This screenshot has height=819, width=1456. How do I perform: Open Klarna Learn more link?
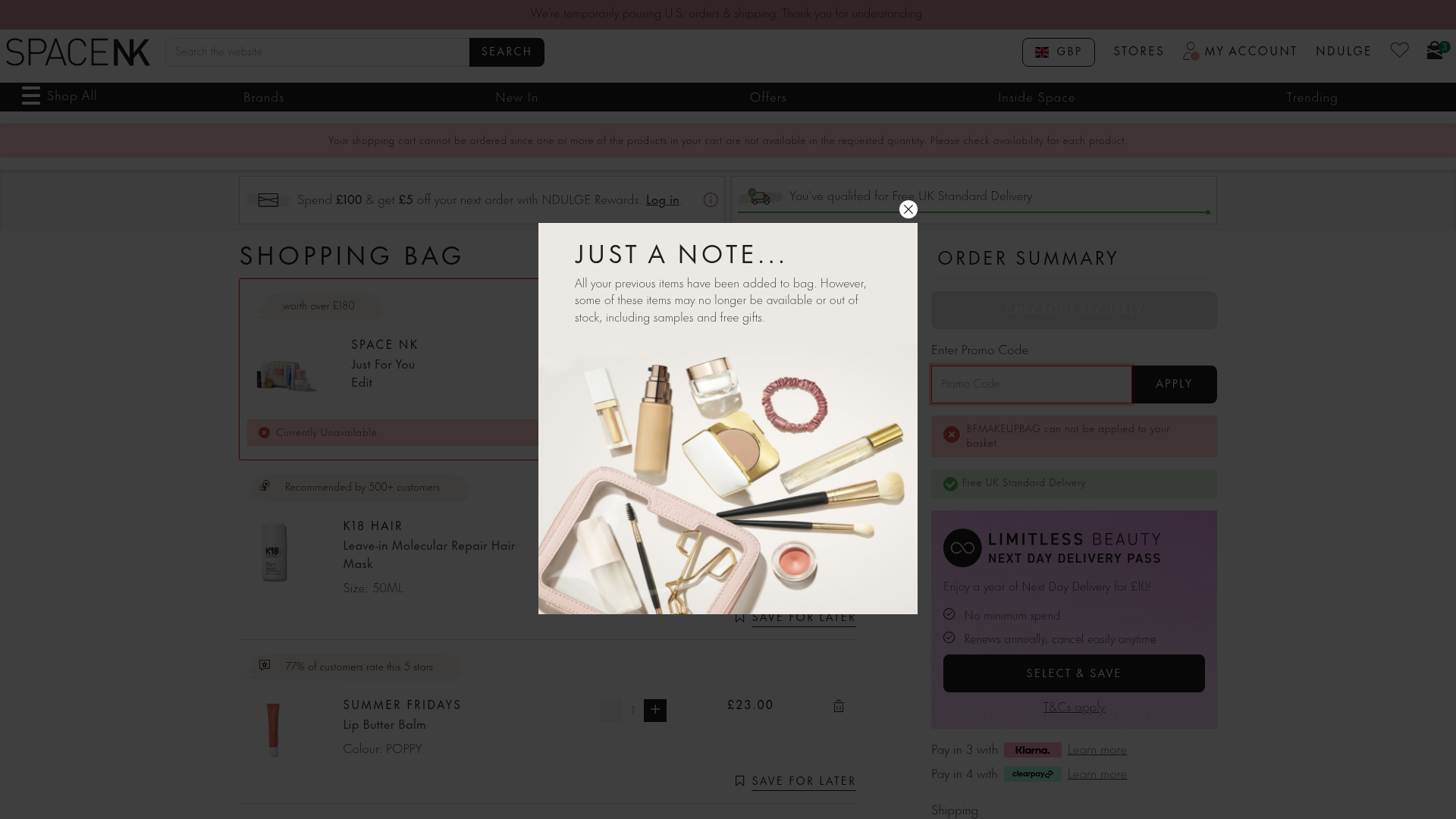[x=1097, y=750]
